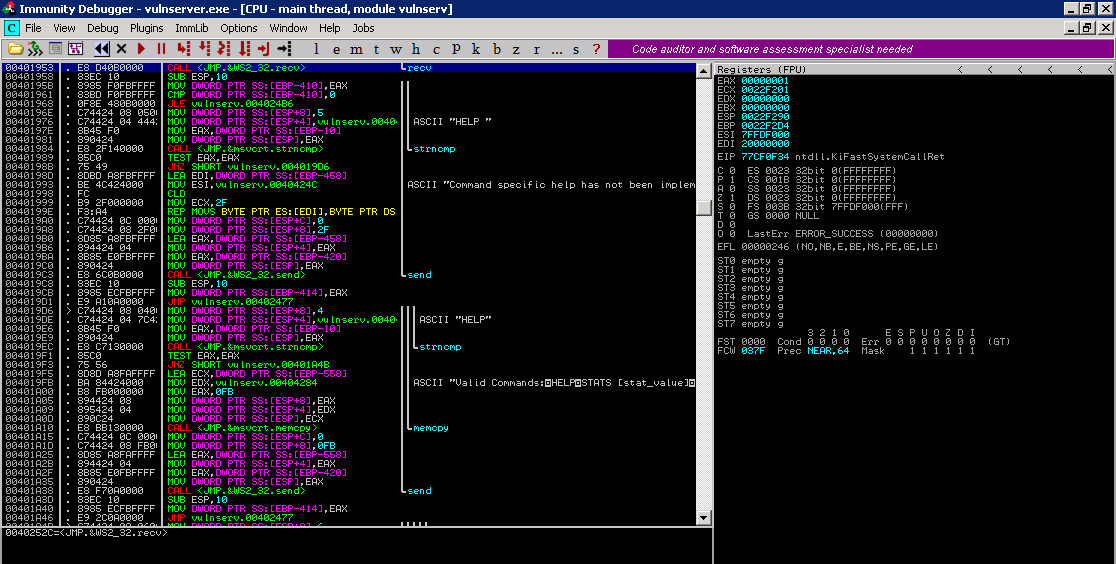This screenshot has height=564, width=1116.
Task: Click the Step into icon
Action: pos(184,49)
